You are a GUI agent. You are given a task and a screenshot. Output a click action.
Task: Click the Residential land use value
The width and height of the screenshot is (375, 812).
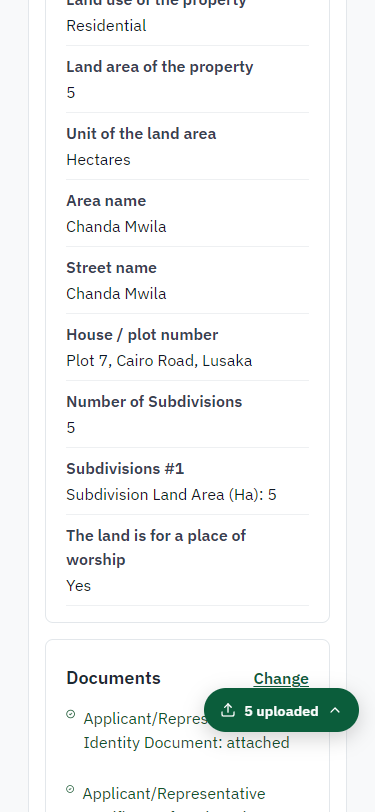click(x=106, y=25)
